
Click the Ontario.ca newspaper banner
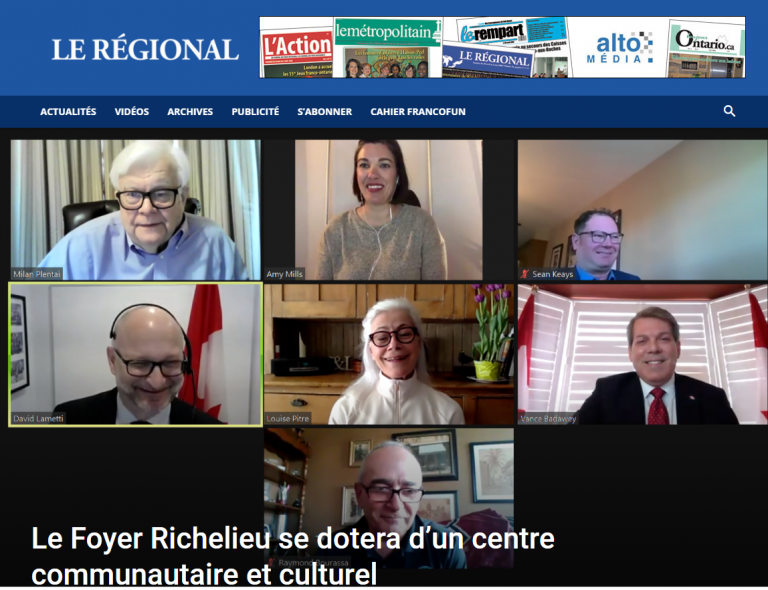click(706, 49)
